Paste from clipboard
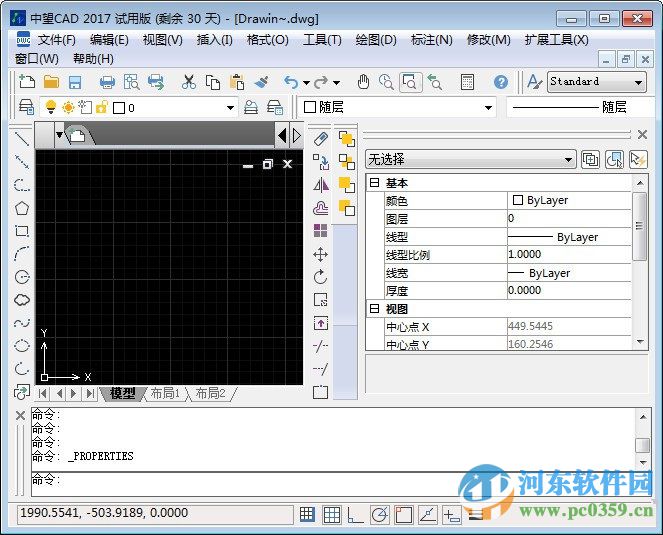 [237, 82]
